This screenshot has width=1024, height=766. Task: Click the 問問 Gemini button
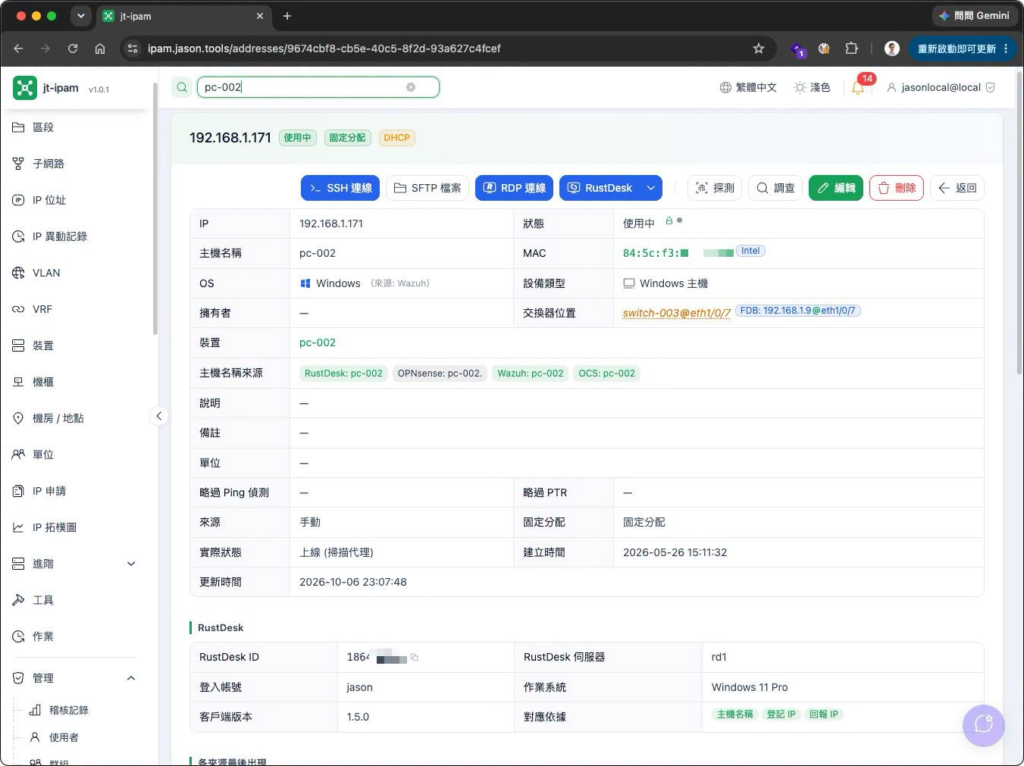tap(974, 16)
